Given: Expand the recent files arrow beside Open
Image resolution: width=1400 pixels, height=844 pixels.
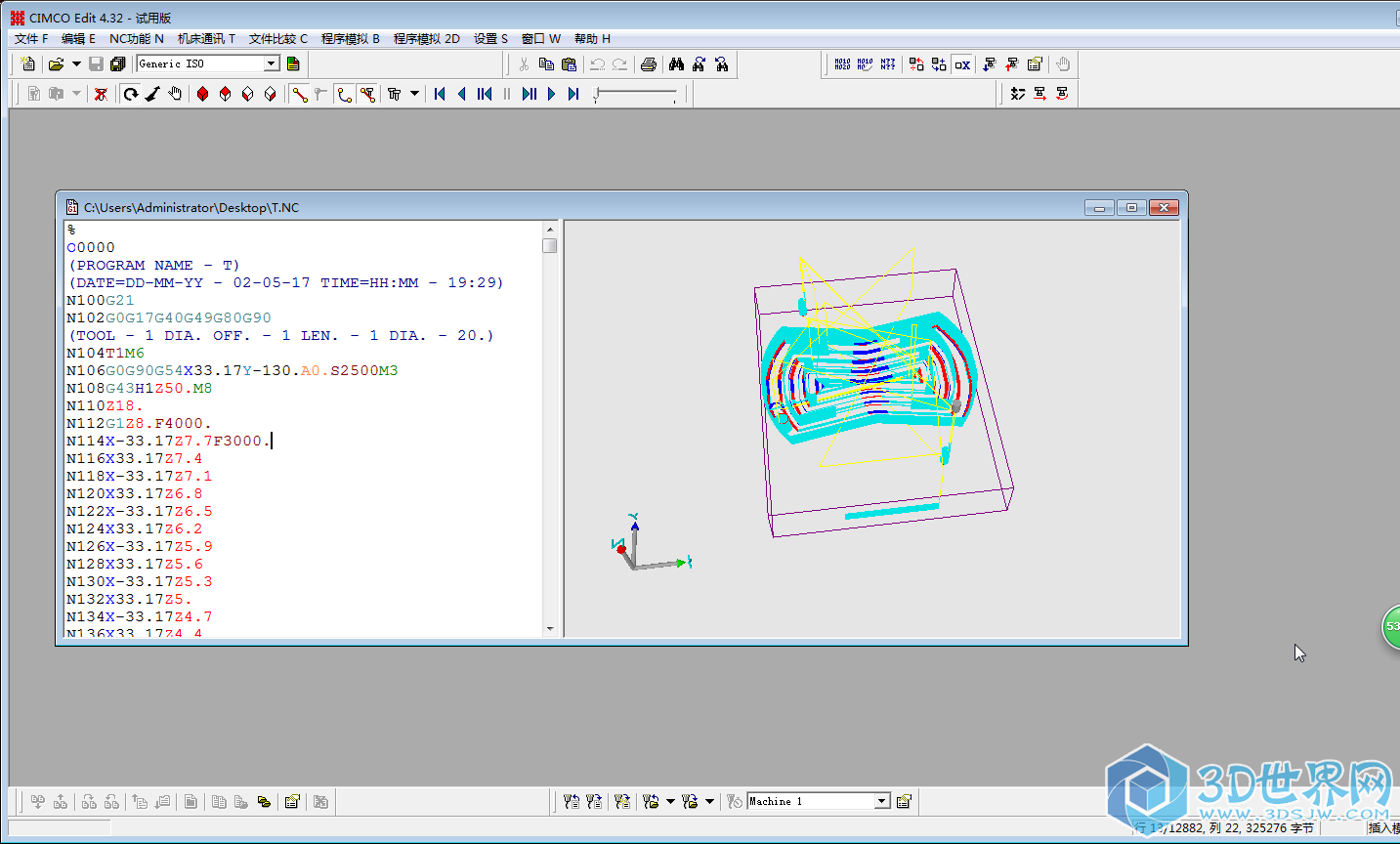Looking at the screenshot, I should 76,64.
